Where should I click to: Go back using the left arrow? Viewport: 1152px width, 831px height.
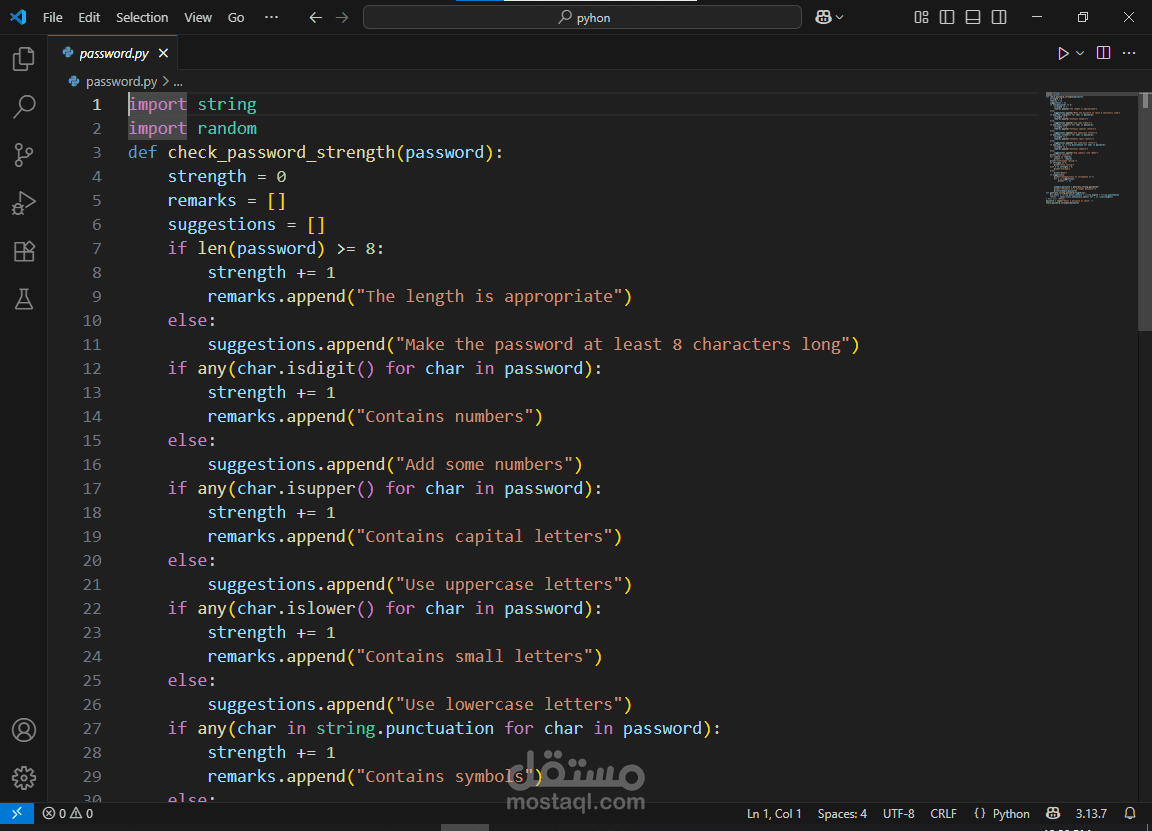point(316,17)
